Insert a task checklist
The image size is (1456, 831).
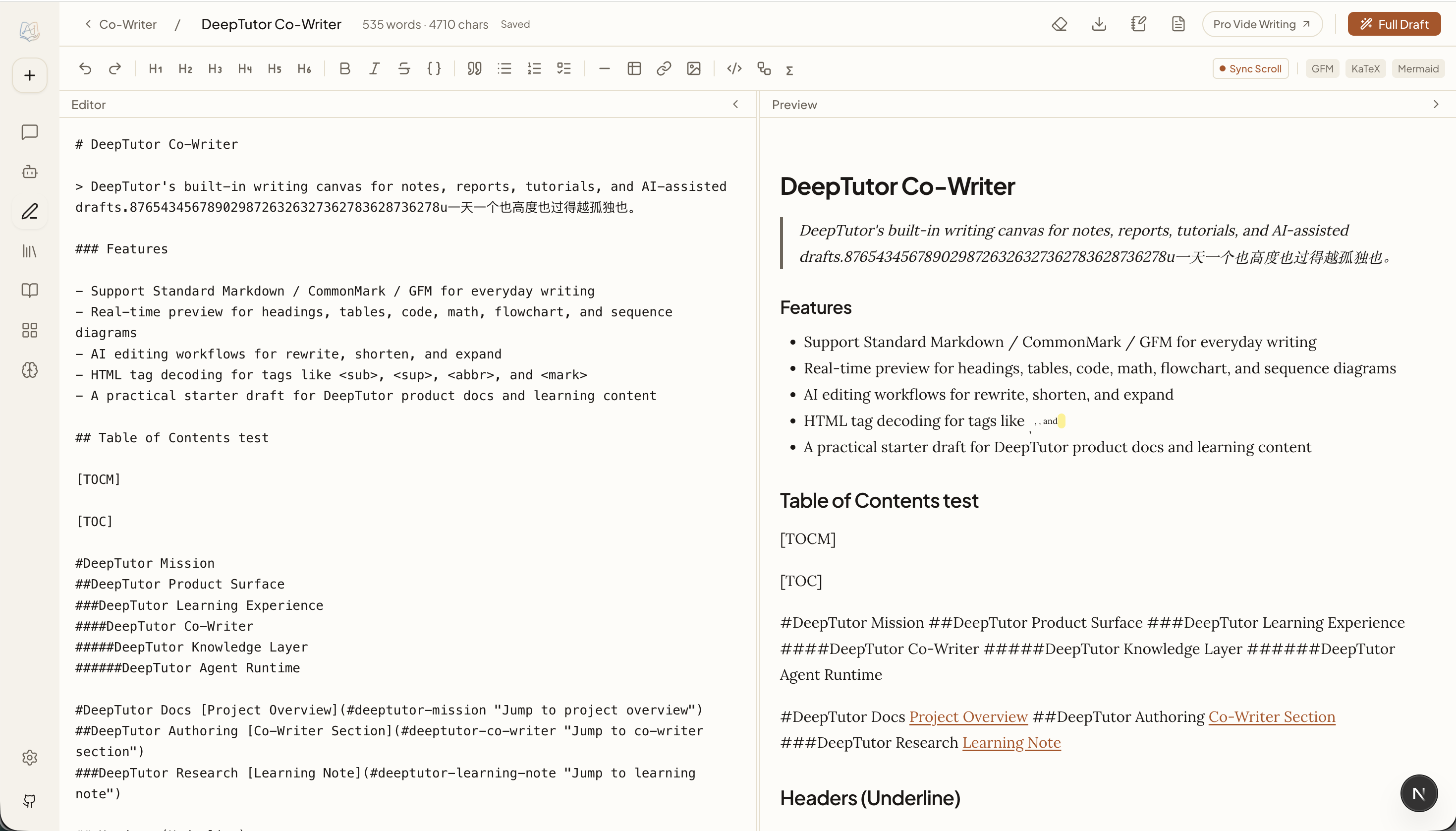click(x=563, y=68)
